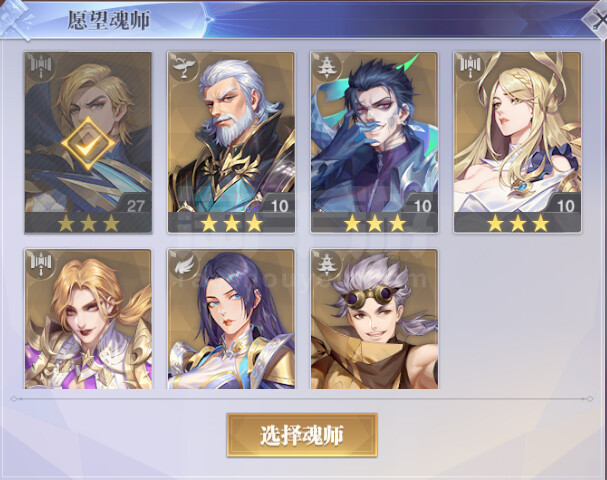Click level 10 badge on masked man card
607x480 pixels.
tap(422, 206)
